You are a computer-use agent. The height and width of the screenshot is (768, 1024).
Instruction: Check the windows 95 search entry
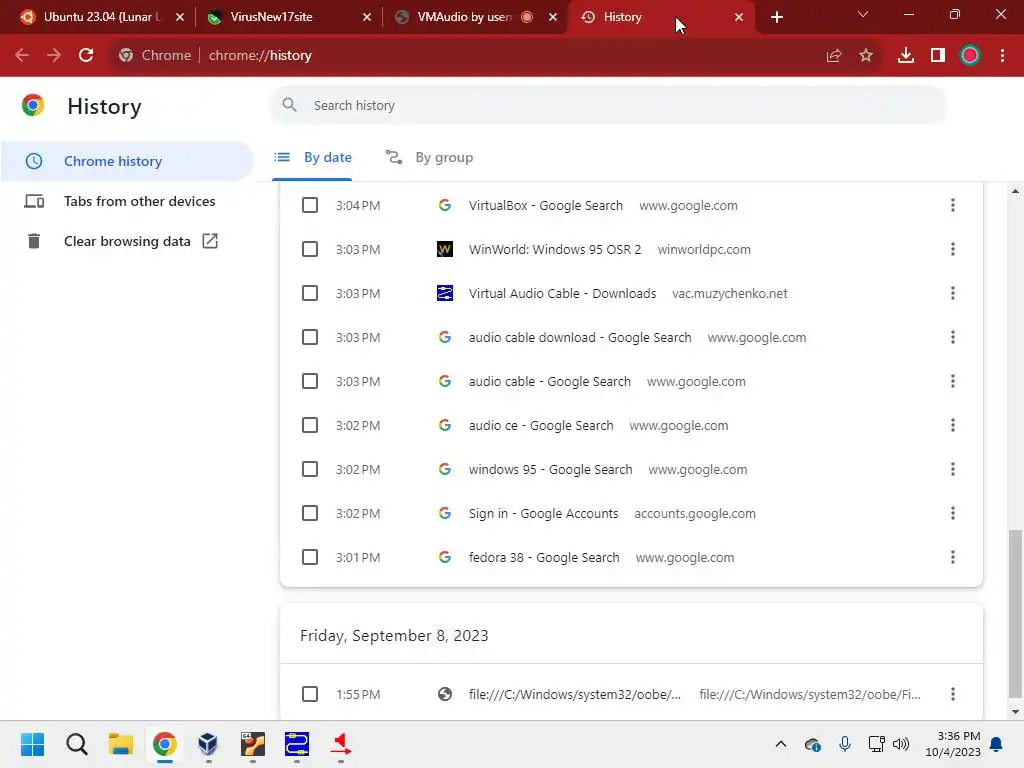(310, 469)
